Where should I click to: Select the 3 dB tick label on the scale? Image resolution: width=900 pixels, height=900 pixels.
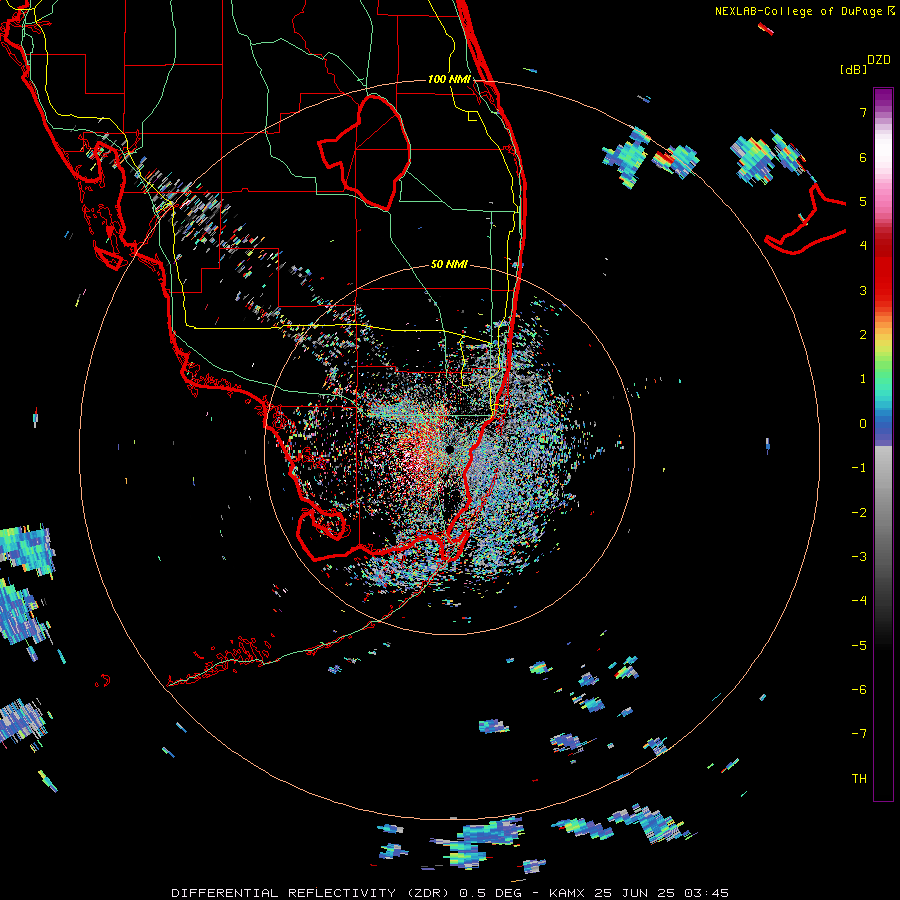(x=863, y=290)
